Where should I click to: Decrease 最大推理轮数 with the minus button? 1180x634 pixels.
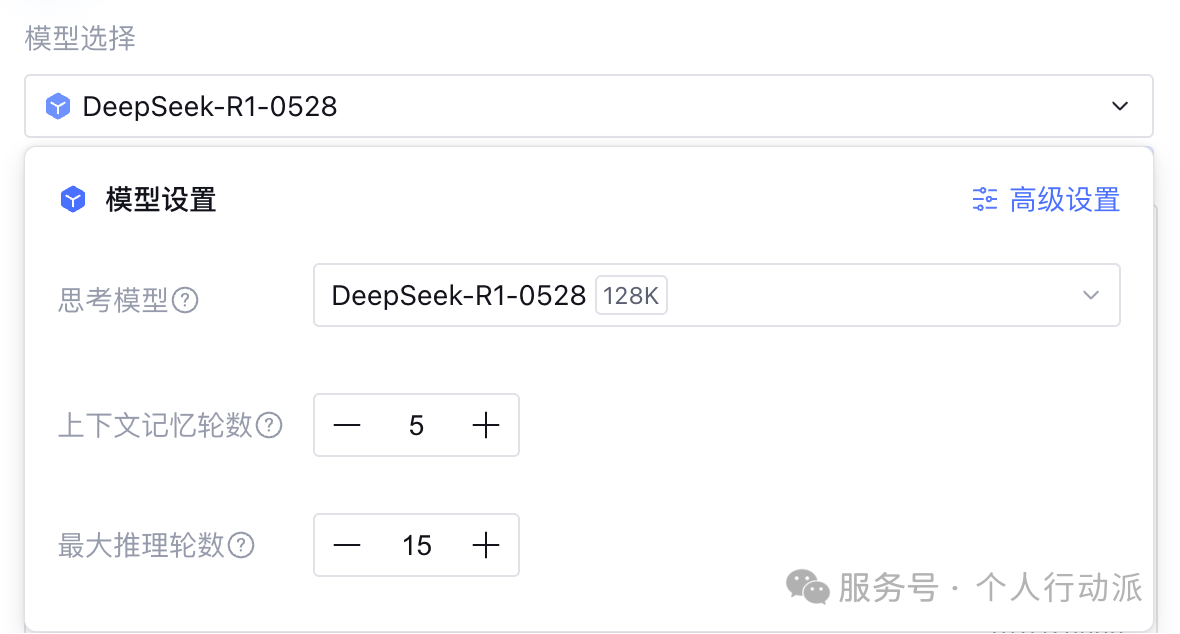click(x=347, y=546)
